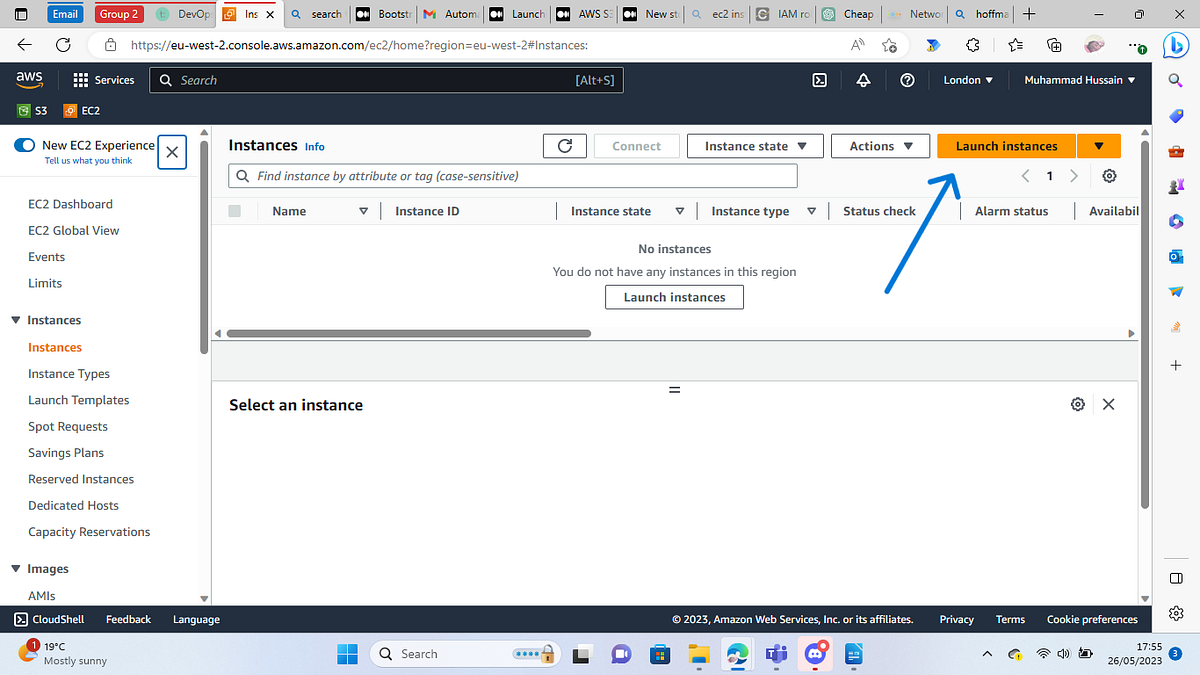
Task: Open the CloudShell footer button
Action: coord(49,619)
